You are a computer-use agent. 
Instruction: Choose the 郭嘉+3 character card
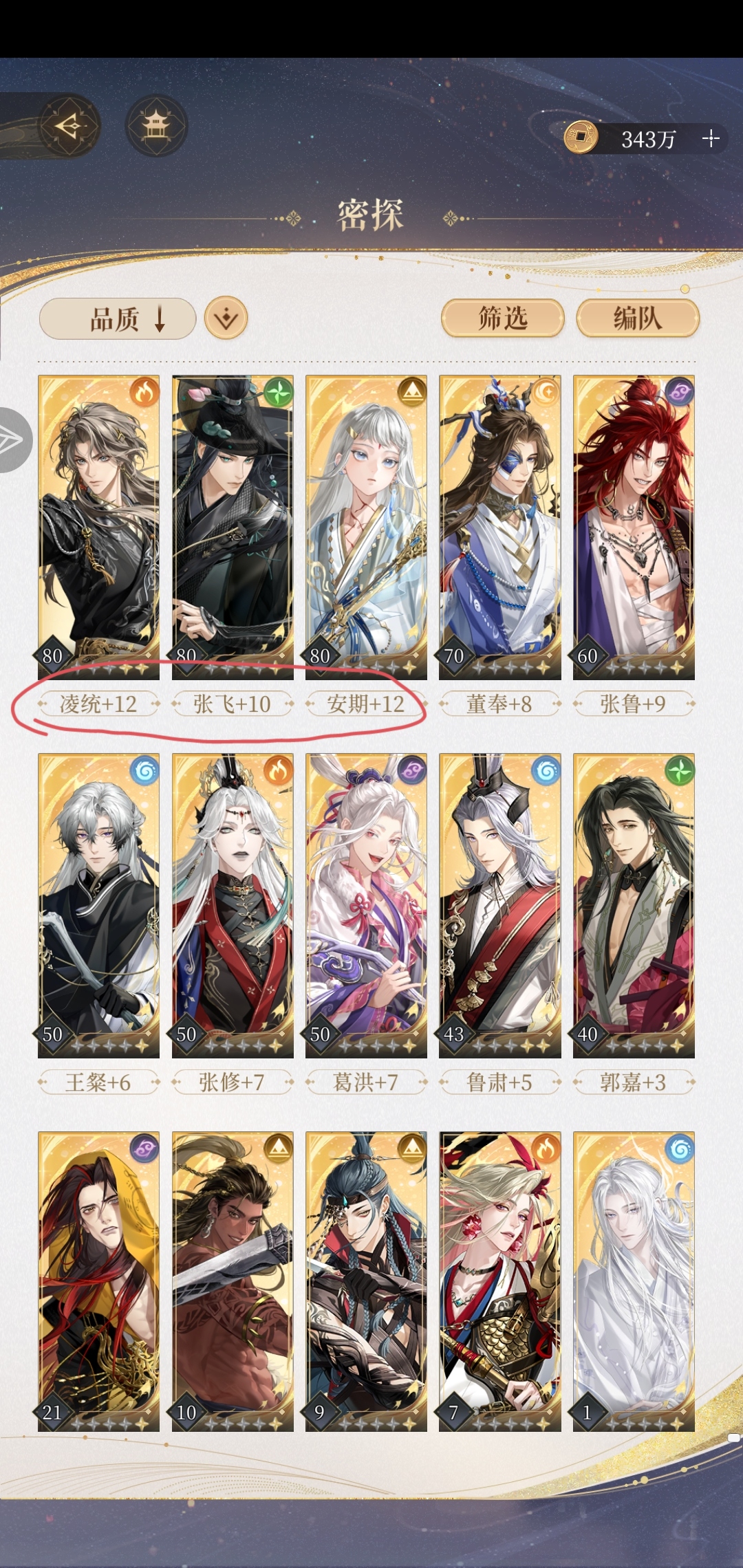tap(634, 906)
